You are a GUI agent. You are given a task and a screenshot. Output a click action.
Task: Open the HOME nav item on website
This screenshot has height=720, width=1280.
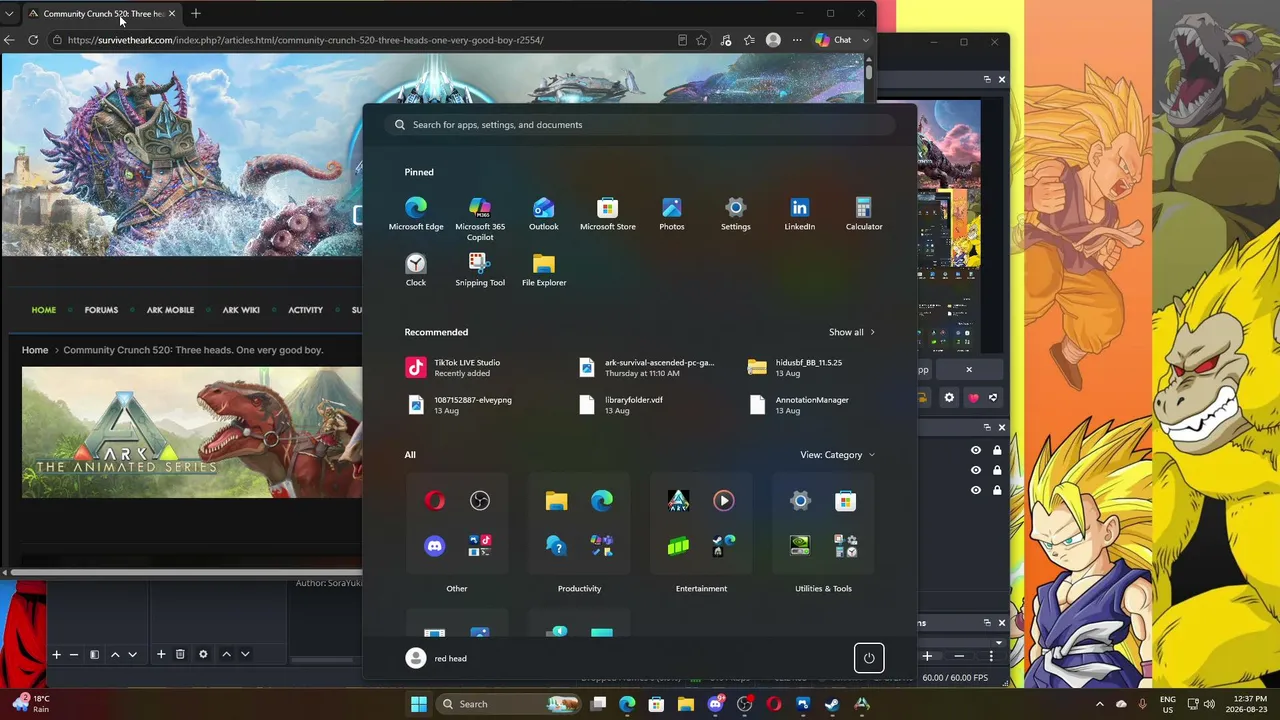tap(44, 310)
